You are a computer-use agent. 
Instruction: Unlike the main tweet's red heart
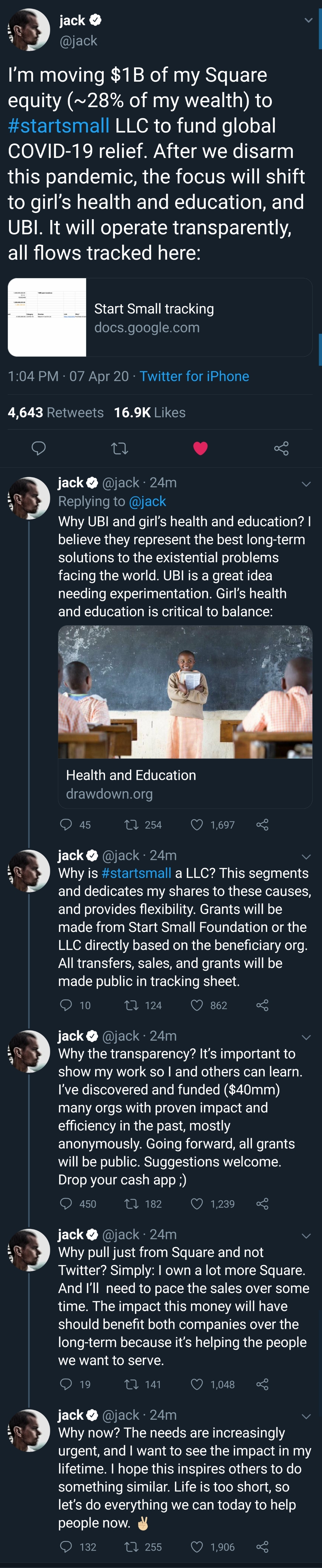pos(201,449)
